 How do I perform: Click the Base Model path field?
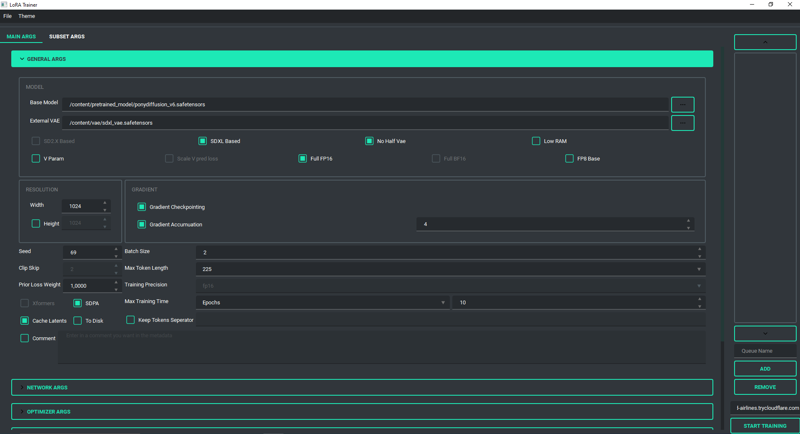coord(365,105)
